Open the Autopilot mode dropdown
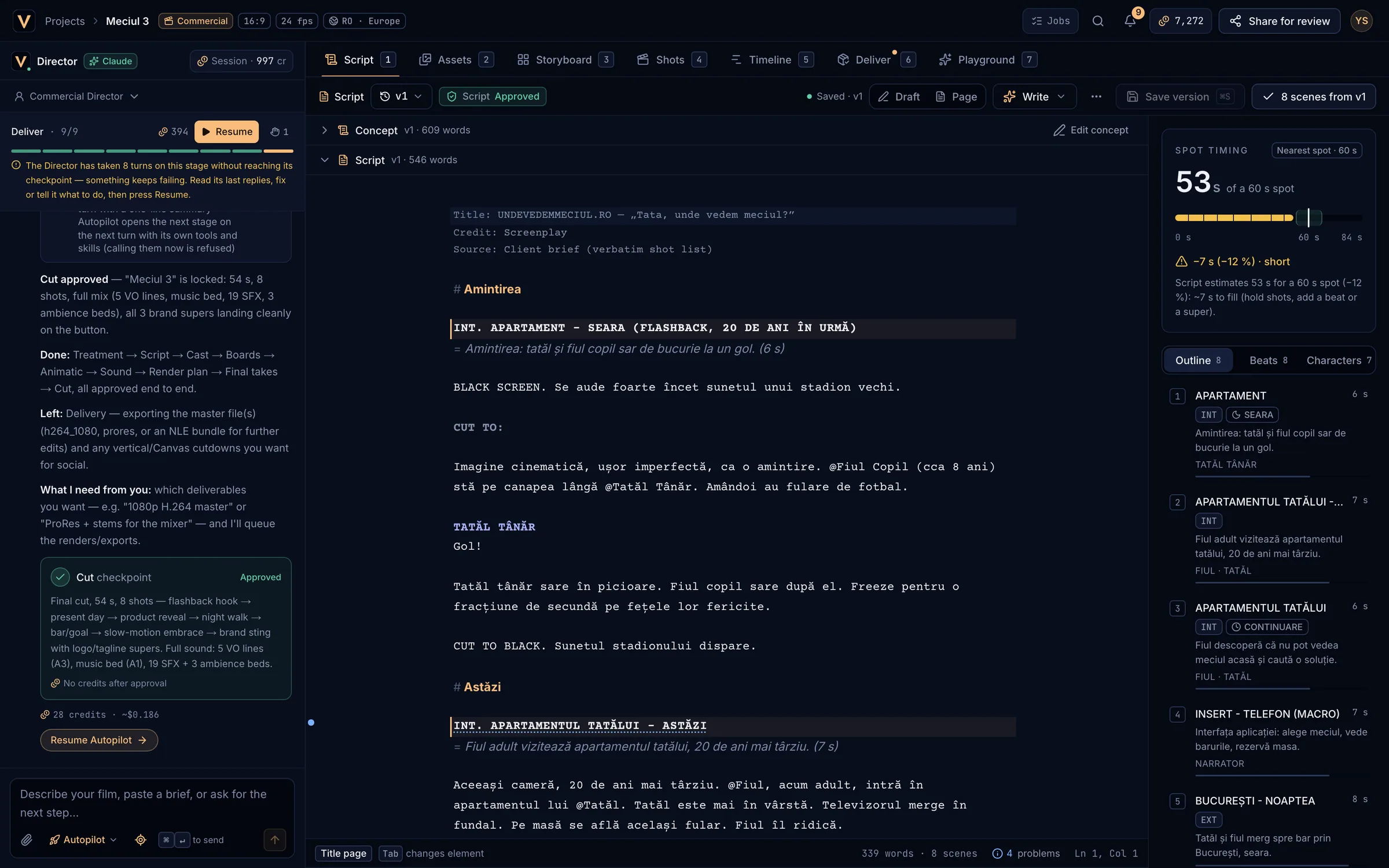The image size is (1389, 868). pos(83,840)
